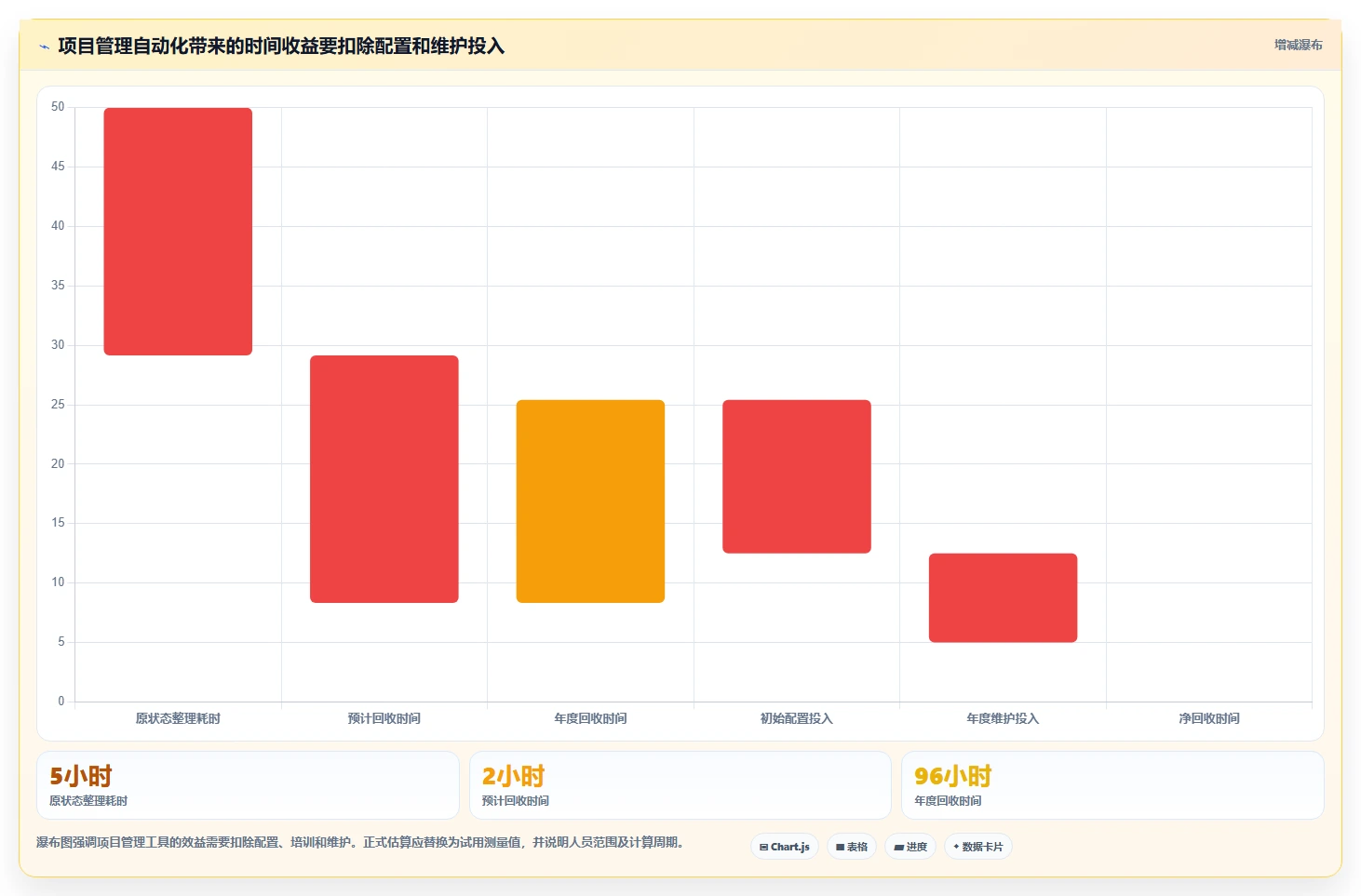The height and width of the screenshot is (896, 1361).
Task: Click x-axis label 预计回收时间
Action: click(x=384, y=718)
